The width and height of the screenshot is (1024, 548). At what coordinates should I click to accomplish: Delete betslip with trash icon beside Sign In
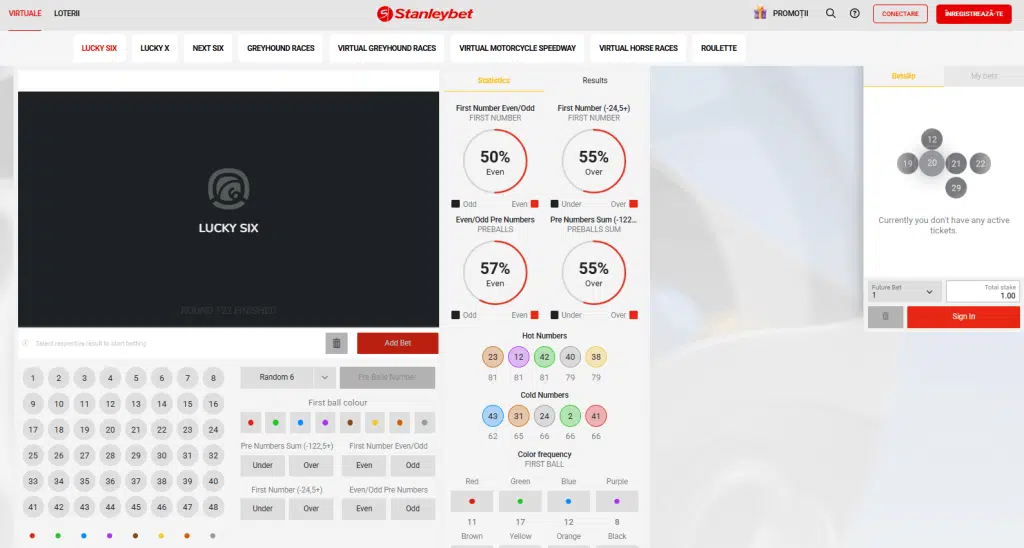(x=885, y=316)
